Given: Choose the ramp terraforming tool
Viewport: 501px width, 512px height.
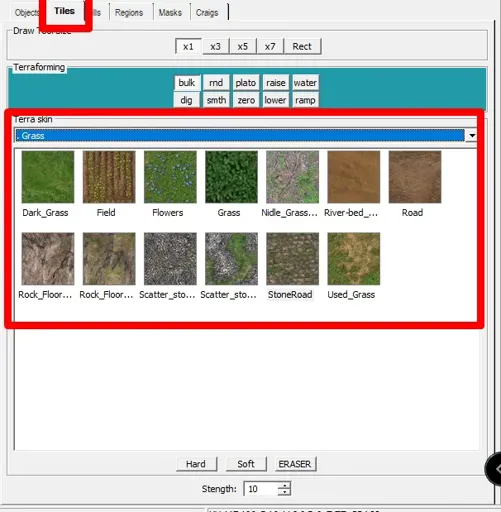Looking at the screenshot, I should click(x=305, y=100).
